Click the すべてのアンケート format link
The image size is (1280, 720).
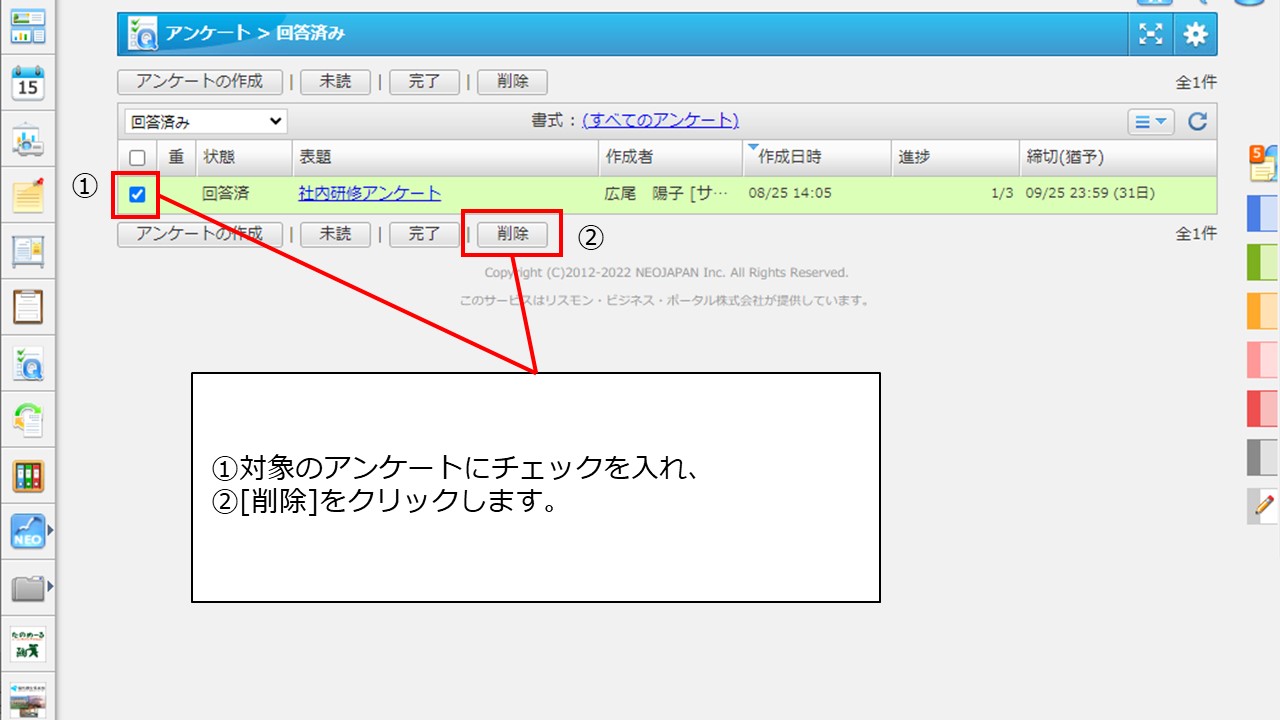[x=660, y=120]
